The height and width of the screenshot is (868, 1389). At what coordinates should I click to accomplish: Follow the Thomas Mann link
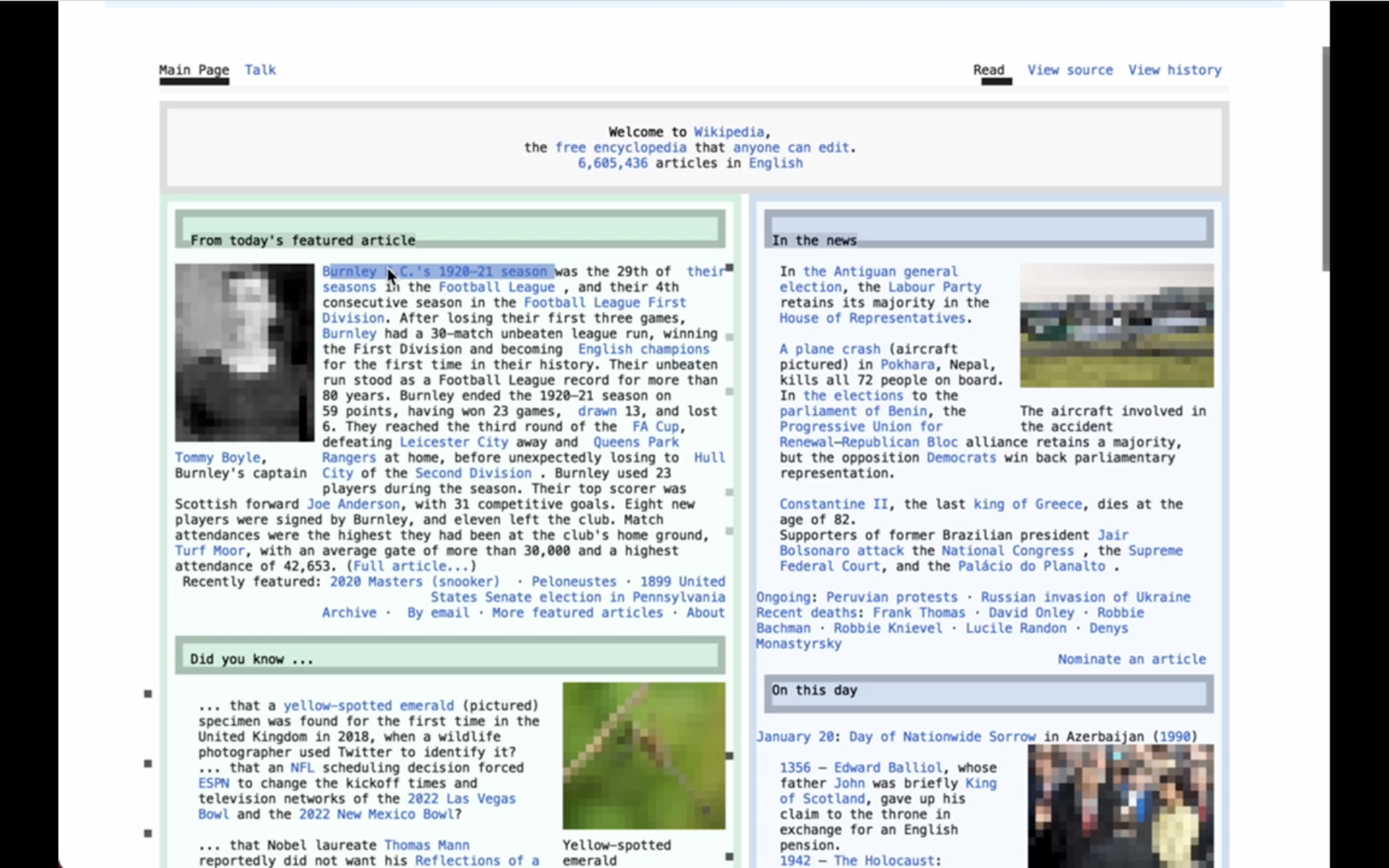pos(426,845)
